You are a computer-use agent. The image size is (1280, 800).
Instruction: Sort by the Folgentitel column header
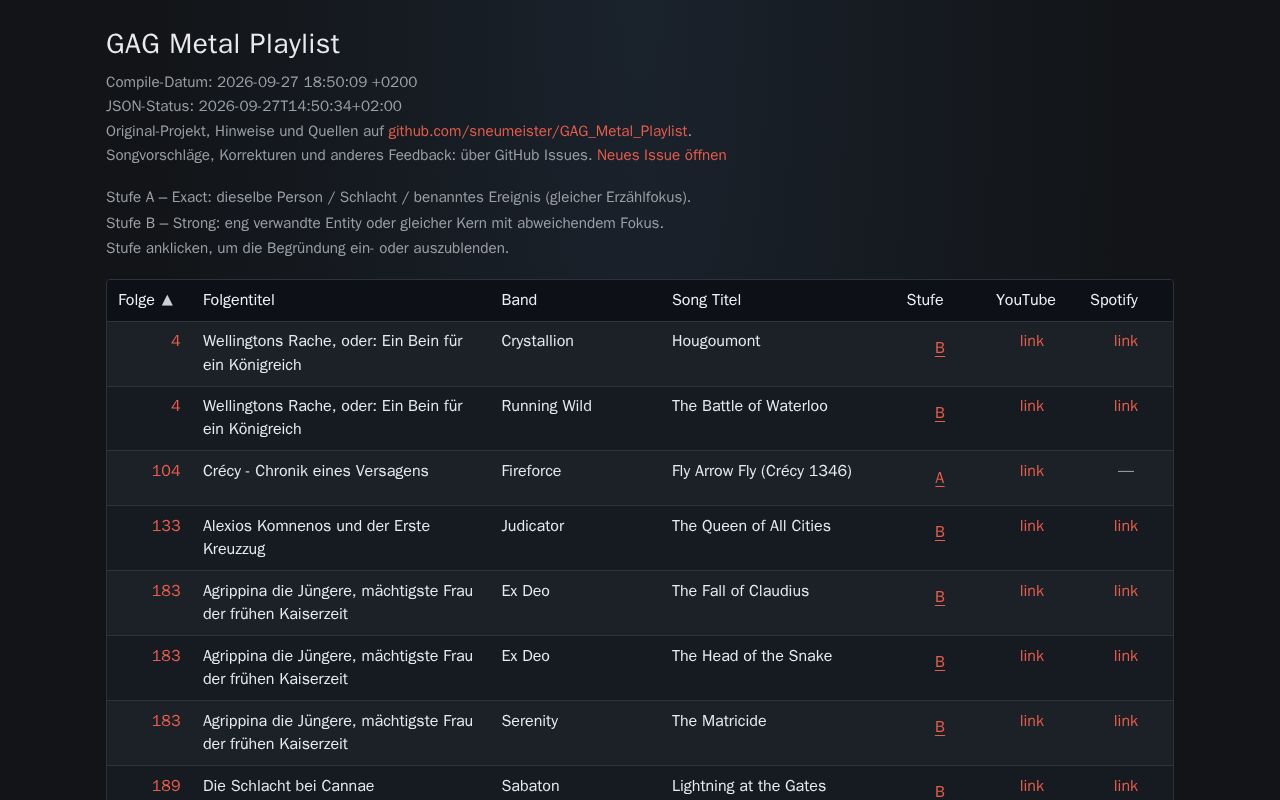238,300
